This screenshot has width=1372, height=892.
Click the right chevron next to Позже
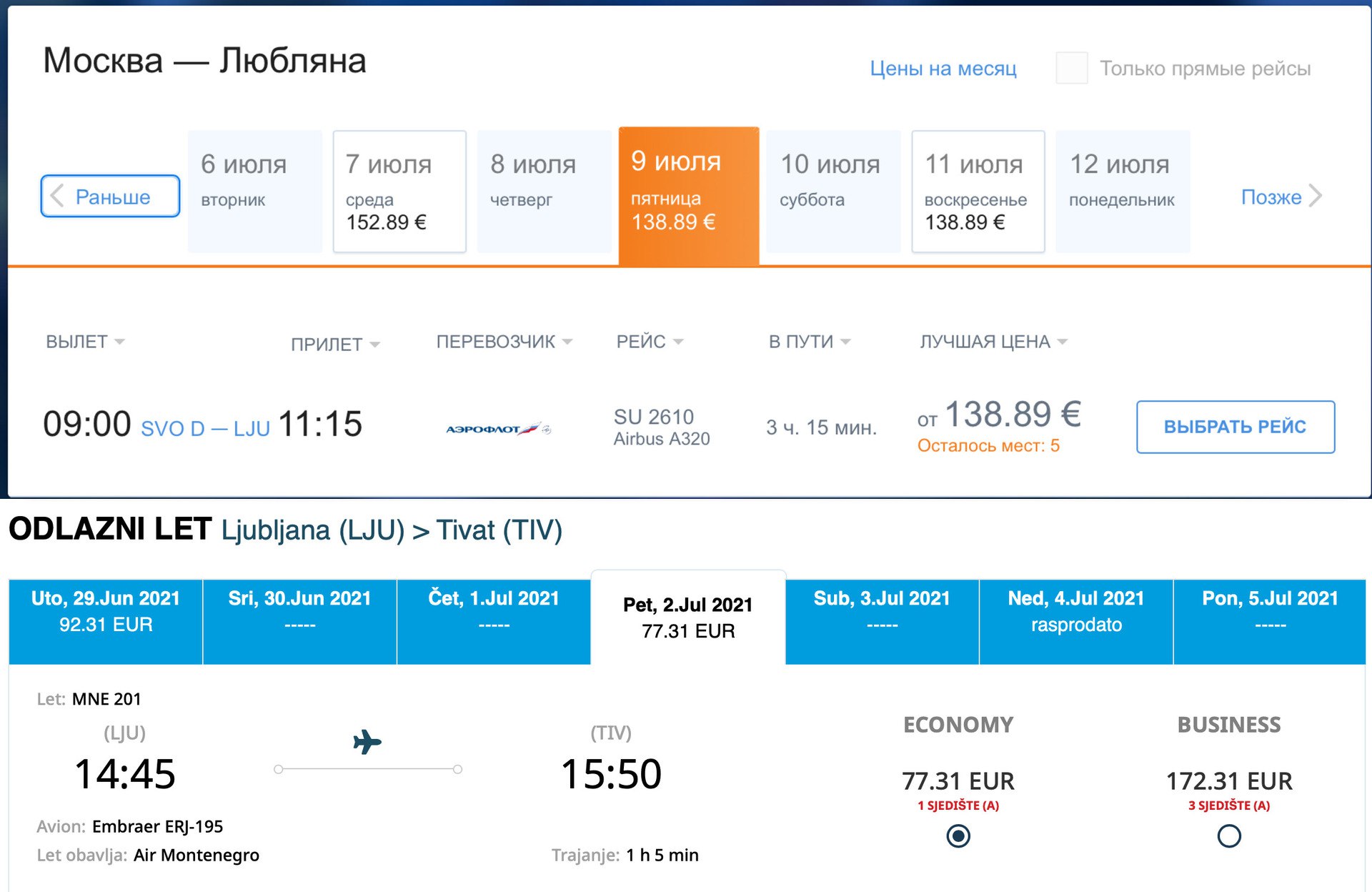1316,196
